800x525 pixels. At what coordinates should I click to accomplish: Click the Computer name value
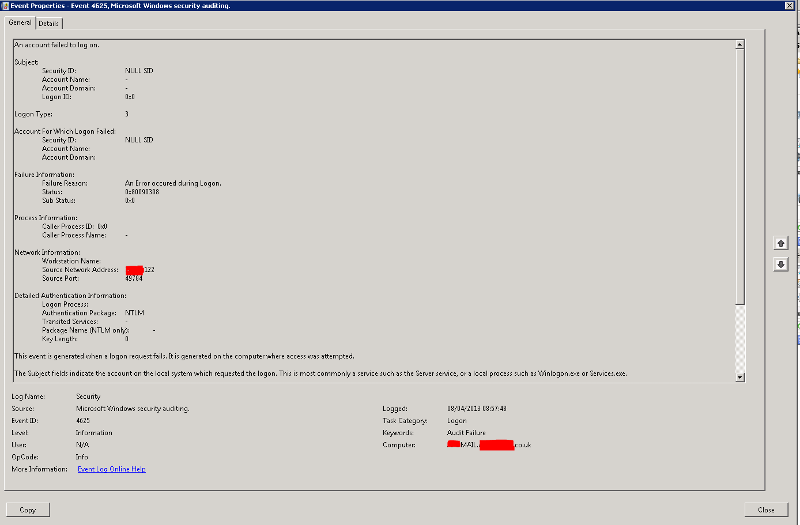coord(489,445)
